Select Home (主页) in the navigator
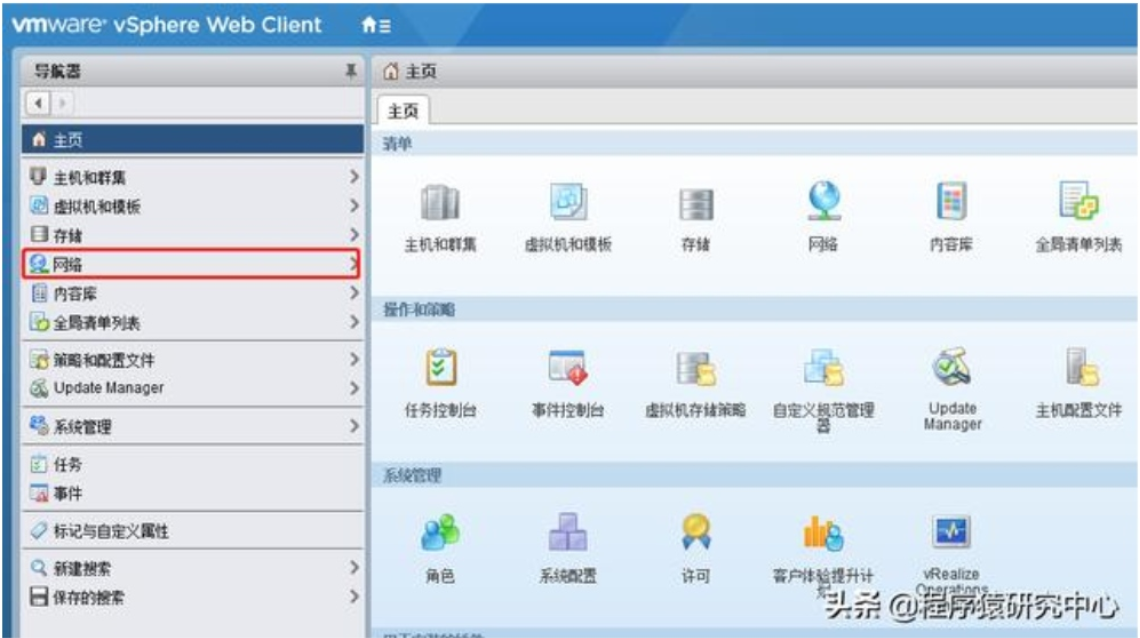1140x638 pixels. 193,140
